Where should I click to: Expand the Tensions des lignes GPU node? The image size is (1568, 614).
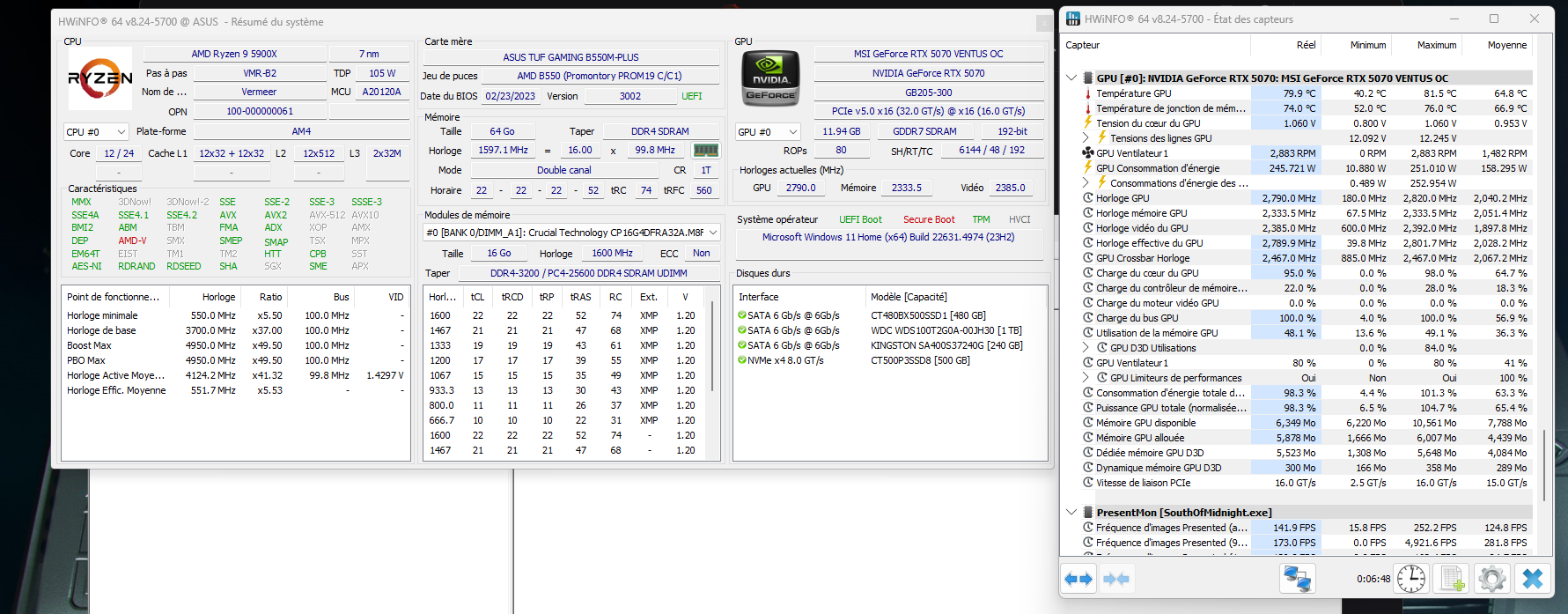pyautogui.click(x=1086, y=138)
